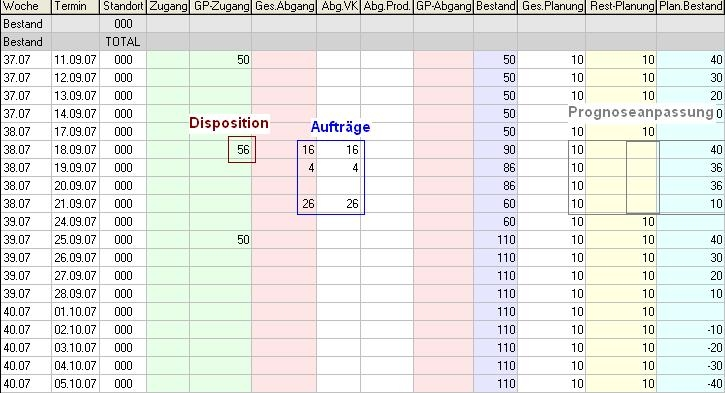Select the Prognoseanpassung label

pyautogui.click(x=640, y=112)
